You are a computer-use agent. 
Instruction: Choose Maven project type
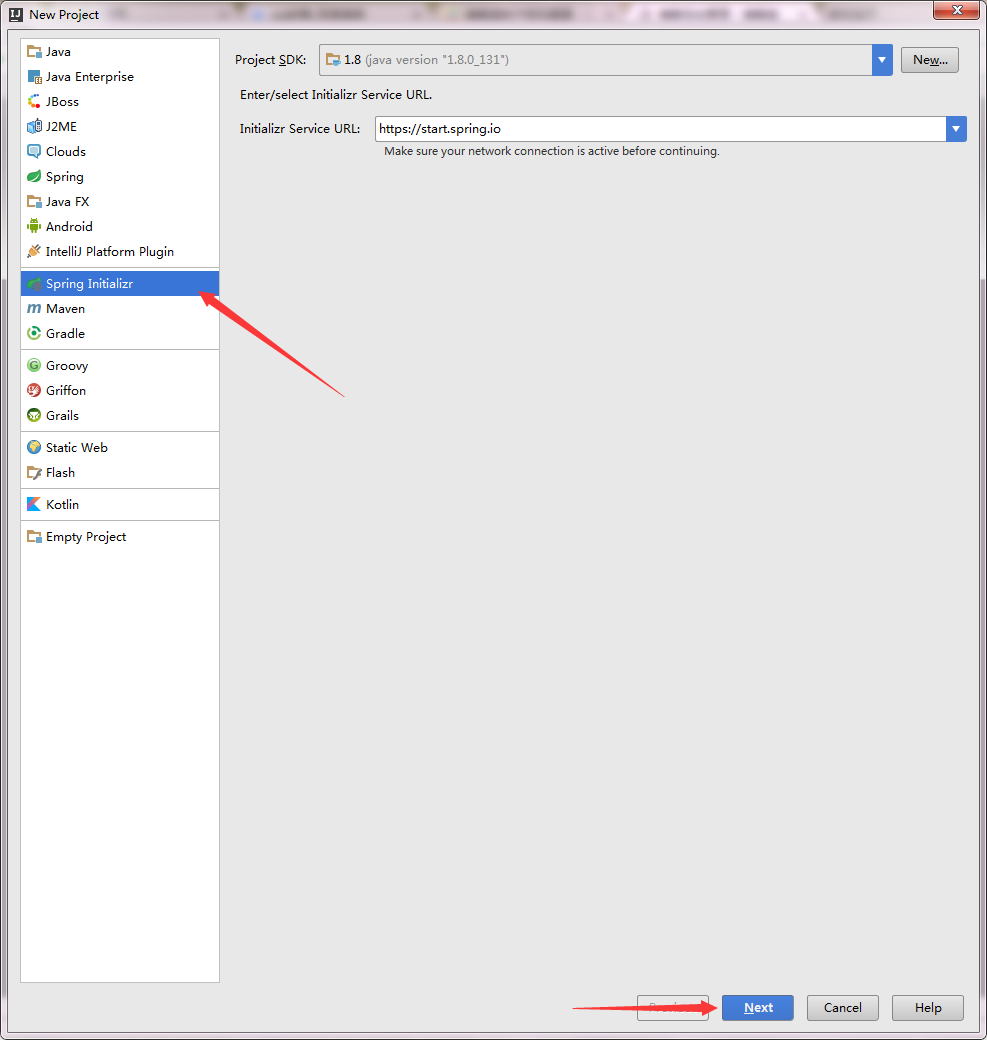click(x=120, y=308)
